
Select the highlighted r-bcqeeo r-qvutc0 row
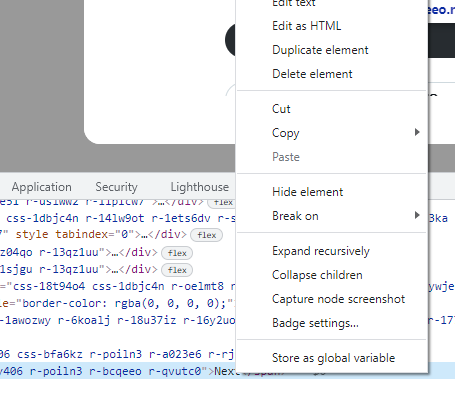click(118, 371)
